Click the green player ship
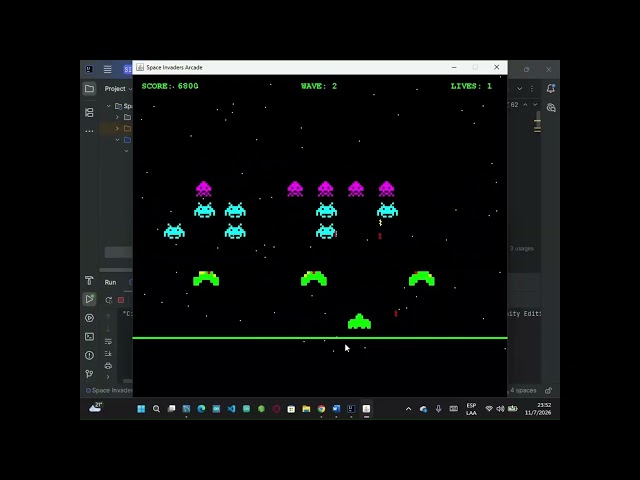The image size is (640, 480). click(x=359, y=321)
